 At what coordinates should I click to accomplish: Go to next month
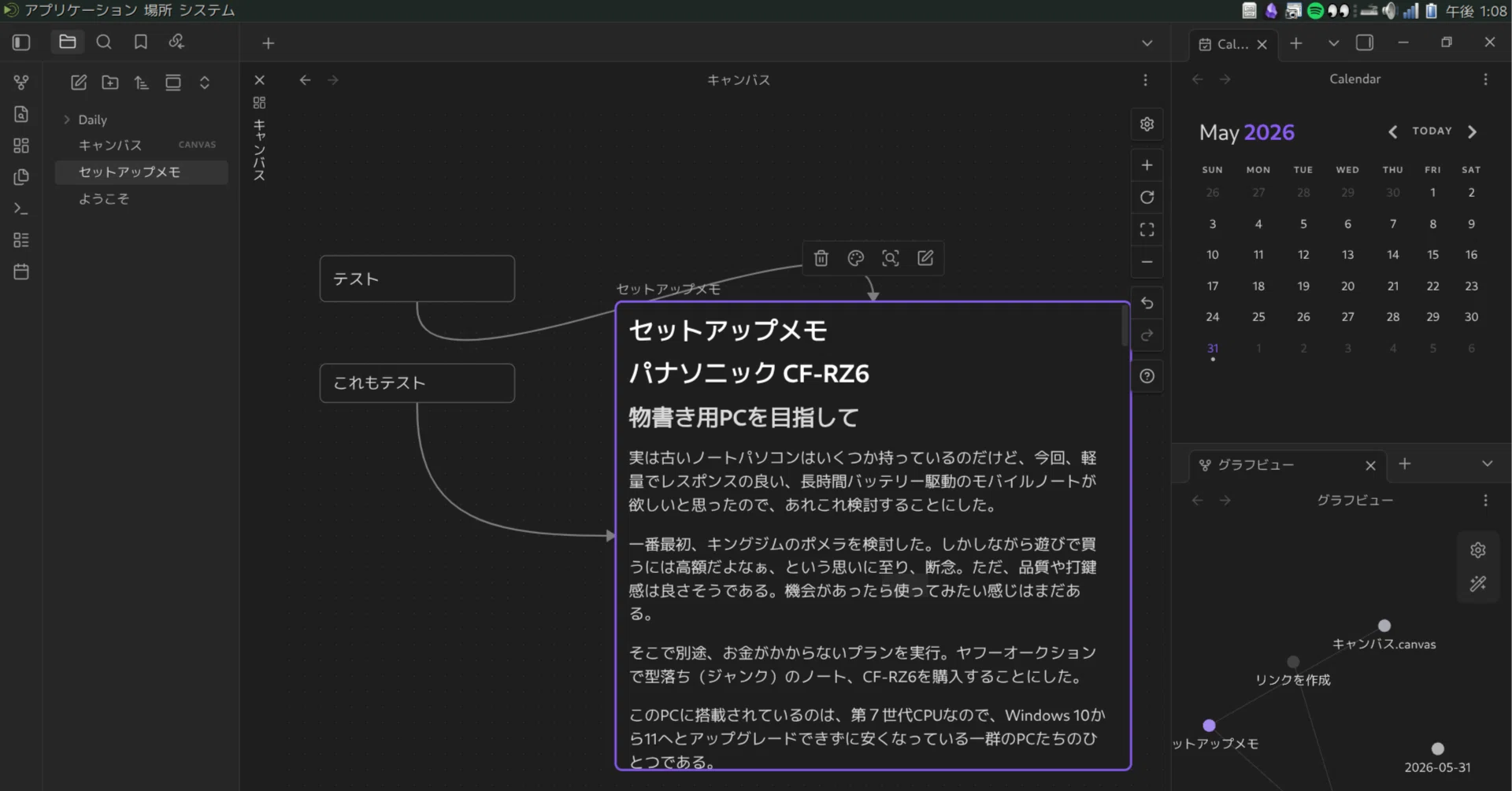pos(1472,131)
